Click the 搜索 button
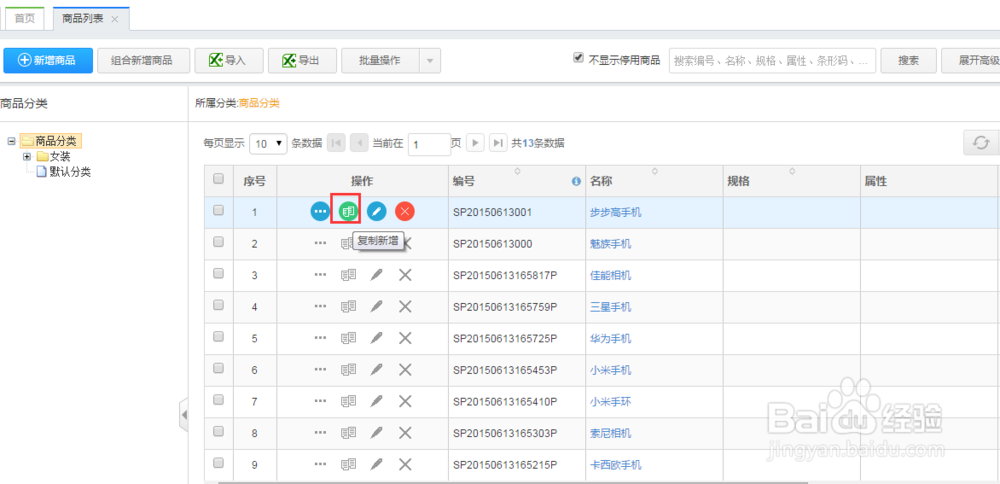 pyautogui.click(x=908, y=61)
